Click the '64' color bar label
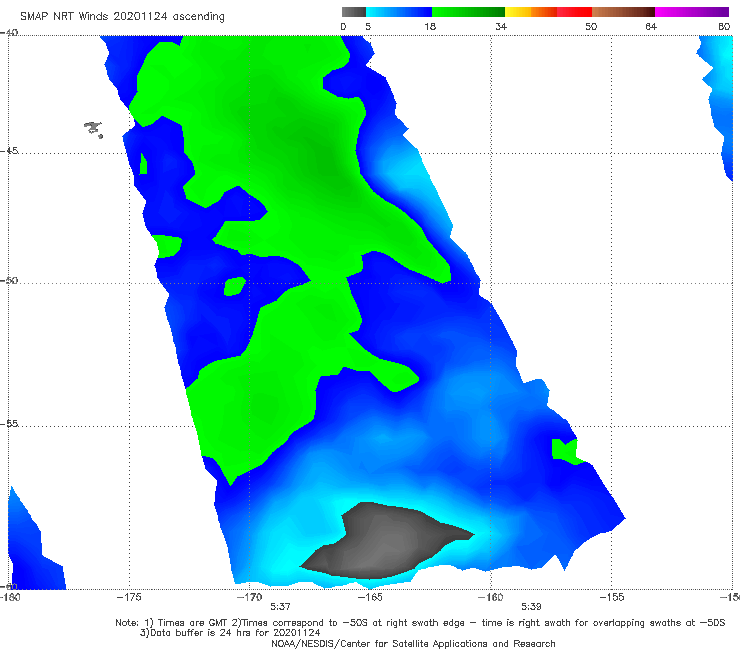 (651, 26)
